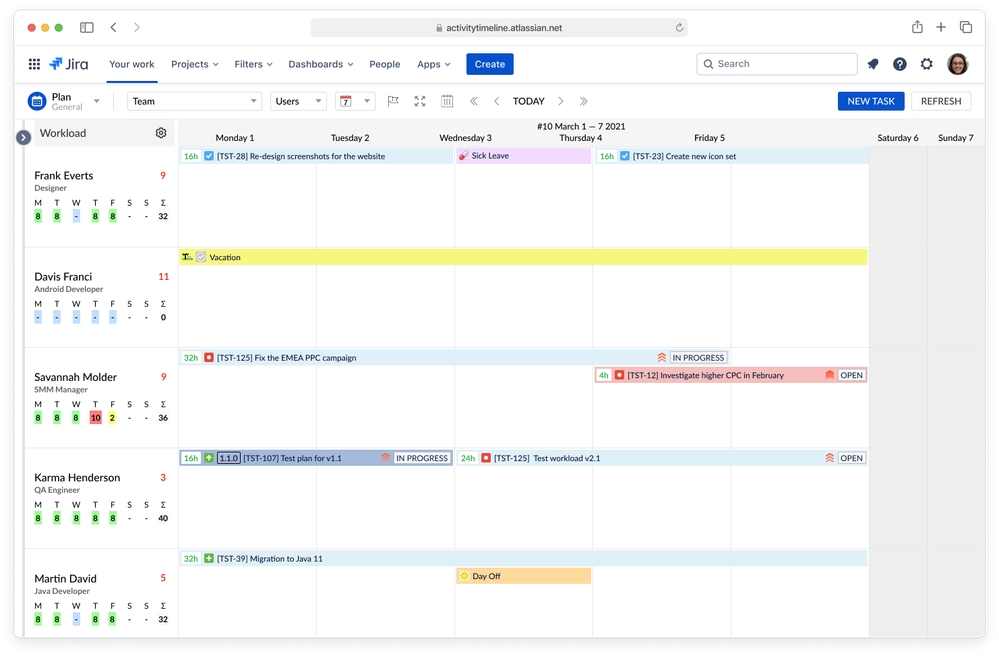Click the milestone flag icon in the timeline toolbar
This screenshot has height=656, width=999.
pyautogui.click(x=393, y=101)
